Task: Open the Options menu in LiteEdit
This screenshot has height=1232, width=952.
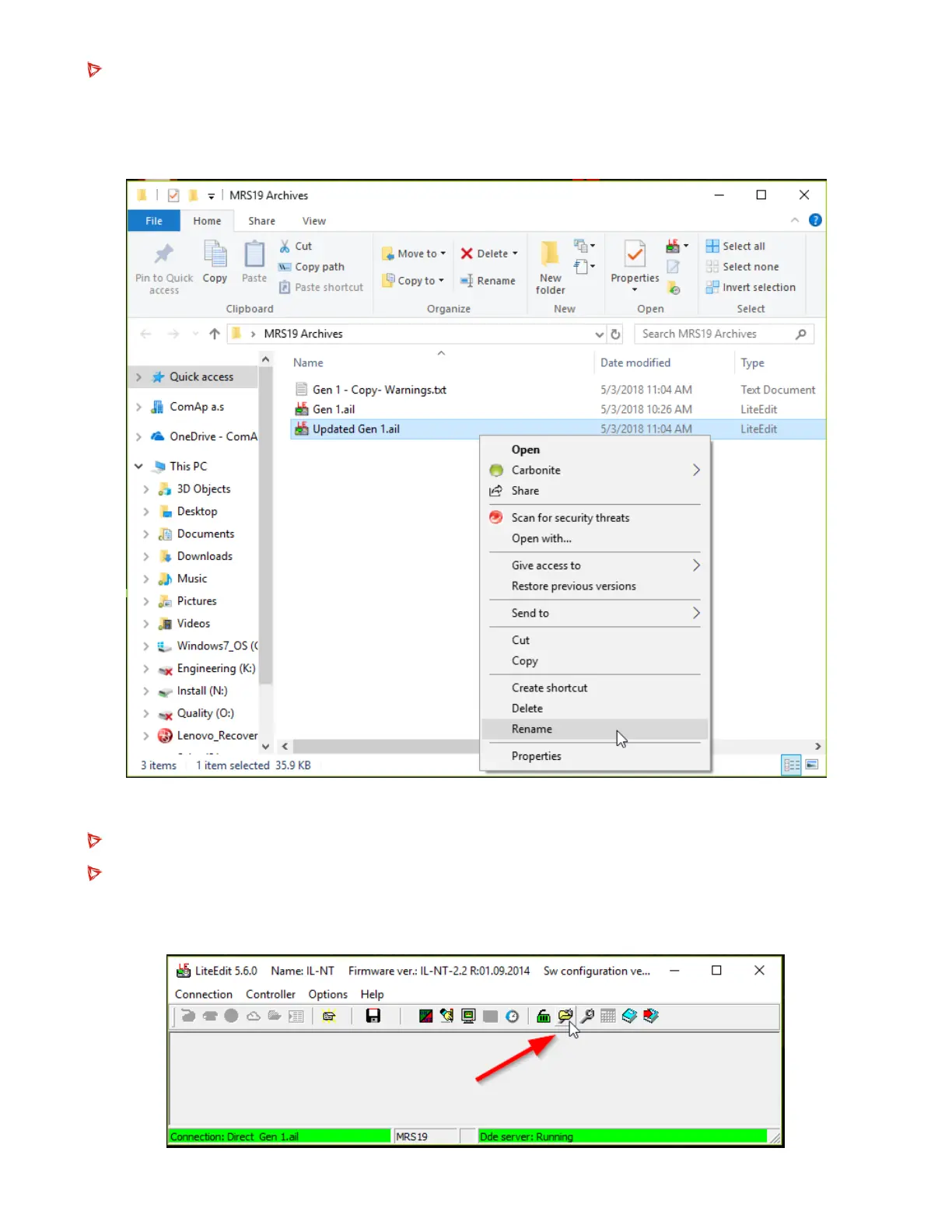Action: (327, 995)
